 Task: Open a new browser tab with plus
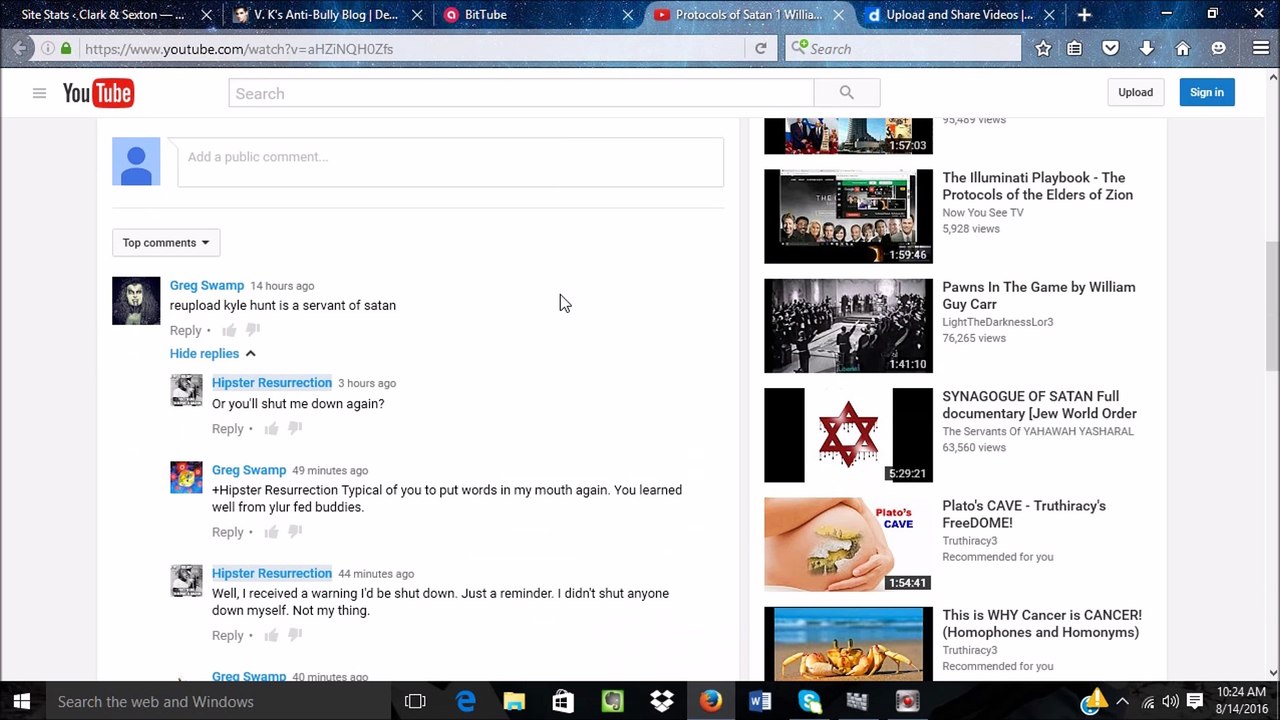1084,15
